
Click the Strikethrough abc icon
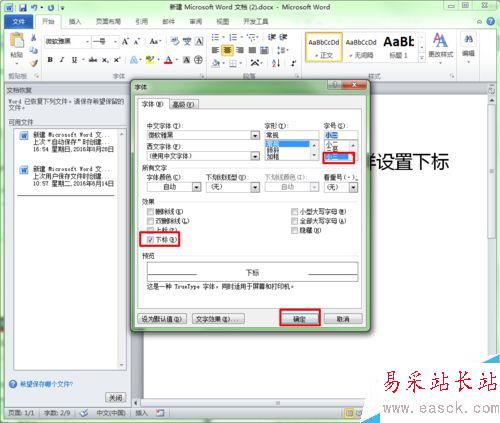(93, 60)
